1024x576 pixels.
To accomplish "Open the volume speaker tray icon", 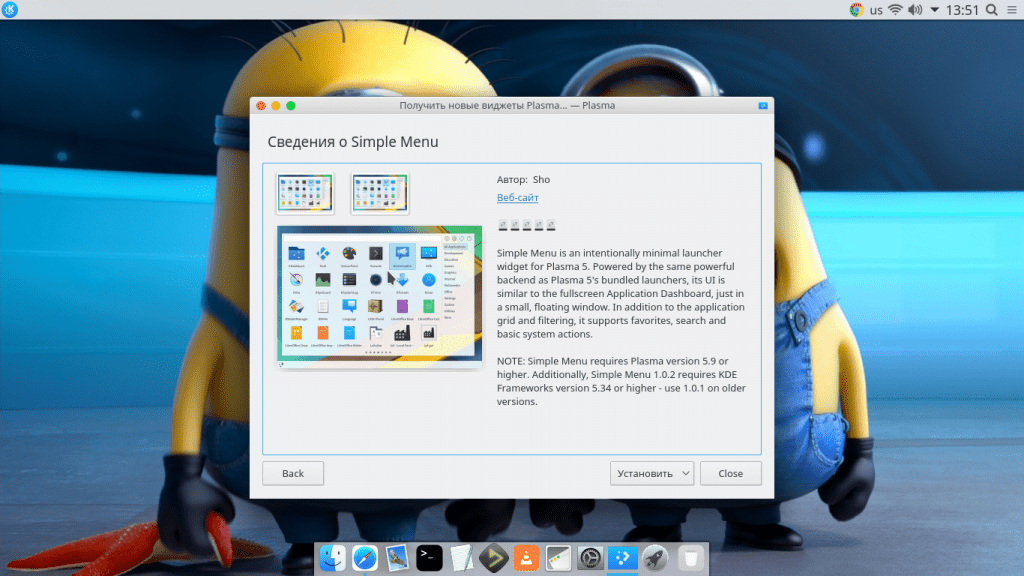I will (915, 10).
